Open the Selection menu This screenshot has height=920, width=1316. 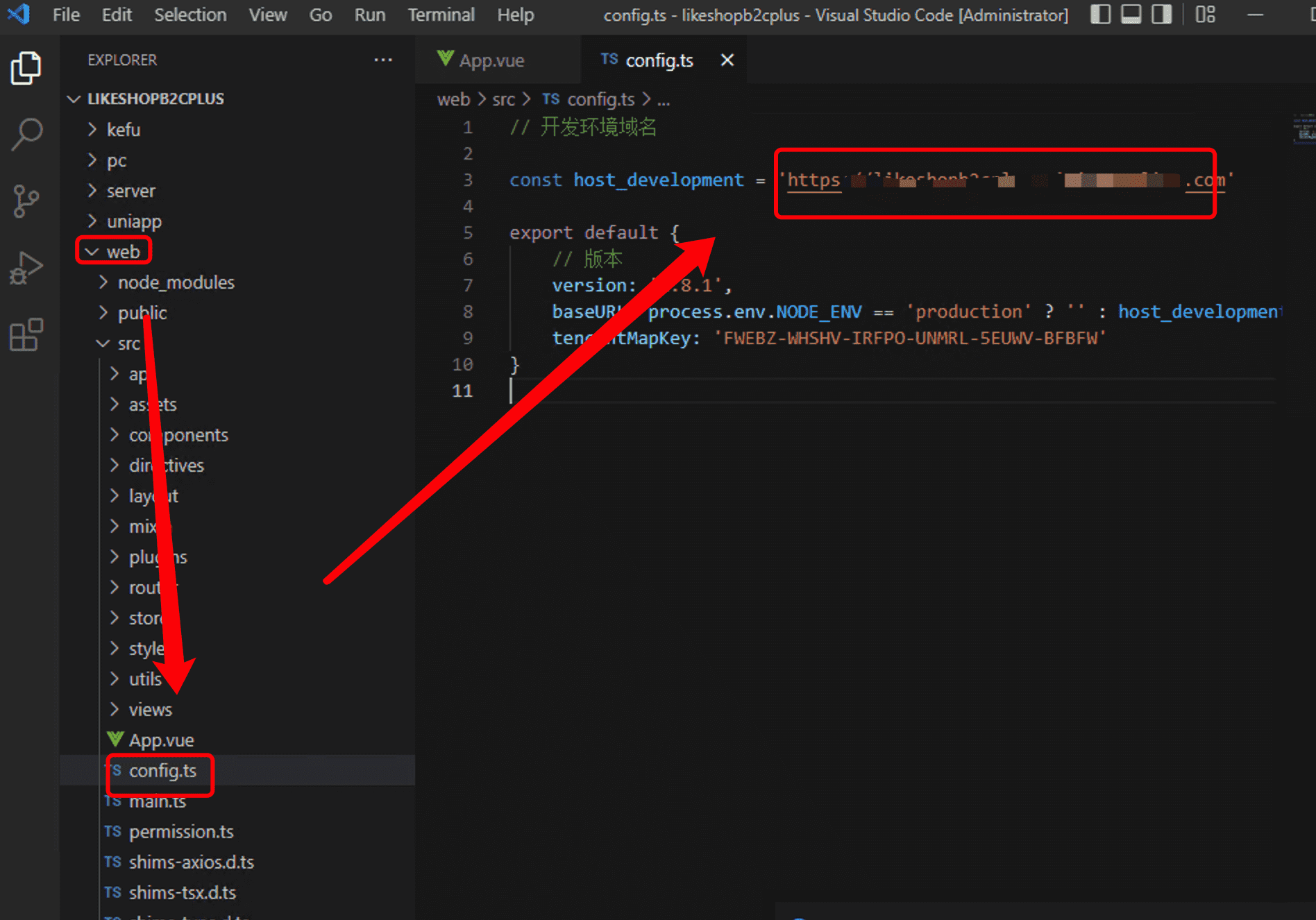click(x=190, y=15)
